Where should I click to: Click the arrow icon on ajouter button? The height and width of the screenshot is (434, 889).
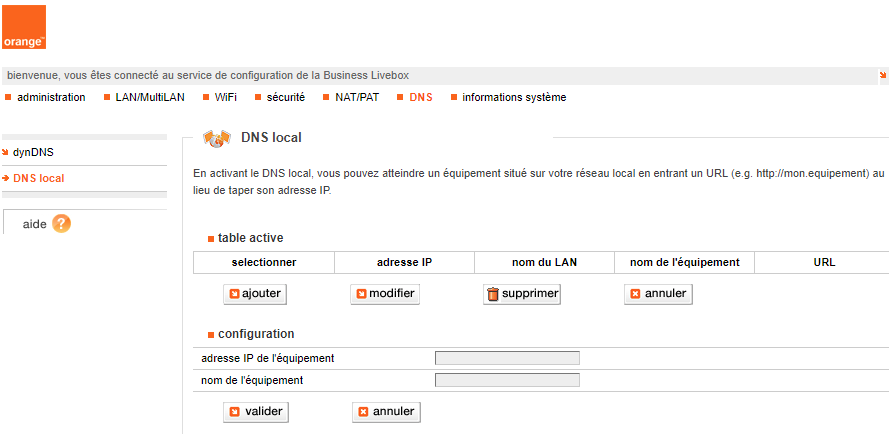pyautogui.click(x=234, y=294)
